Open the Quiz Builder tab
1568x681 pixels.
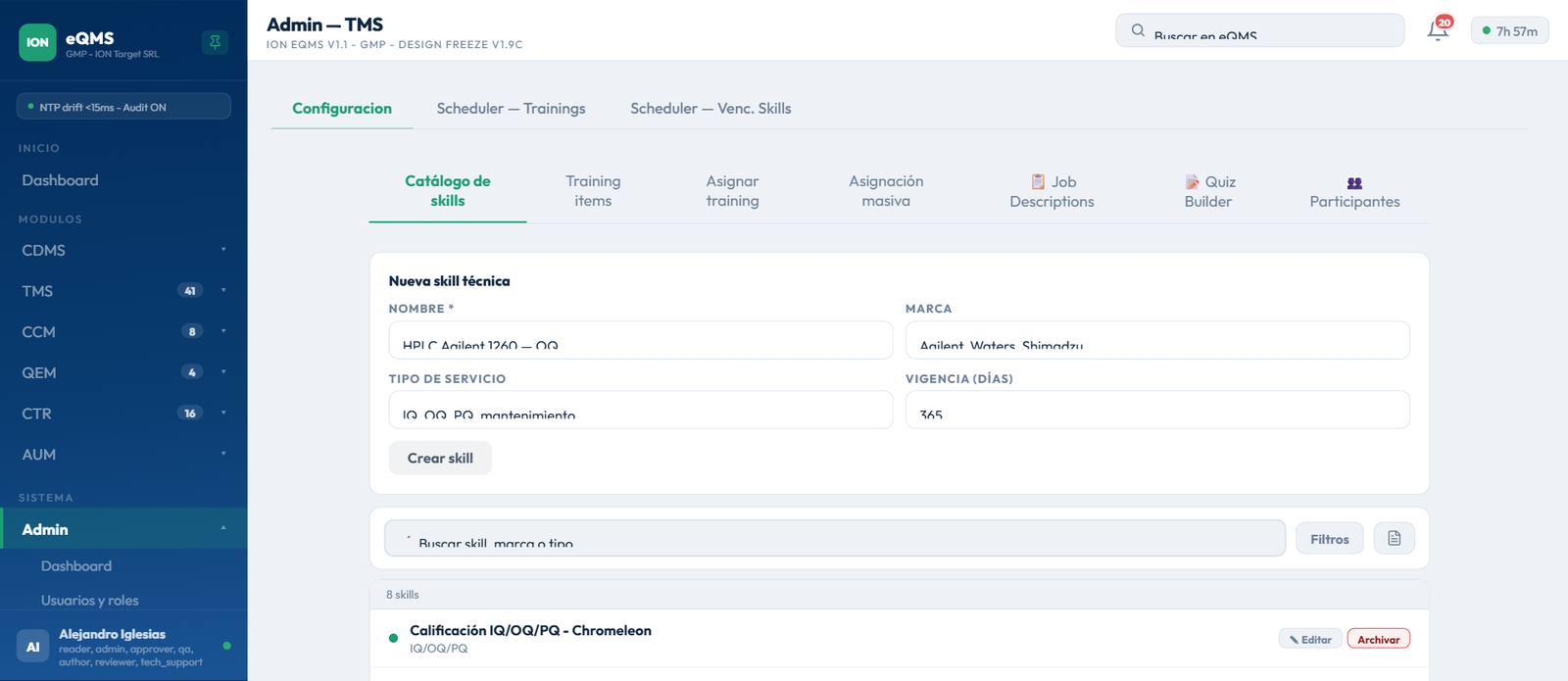1208,192
